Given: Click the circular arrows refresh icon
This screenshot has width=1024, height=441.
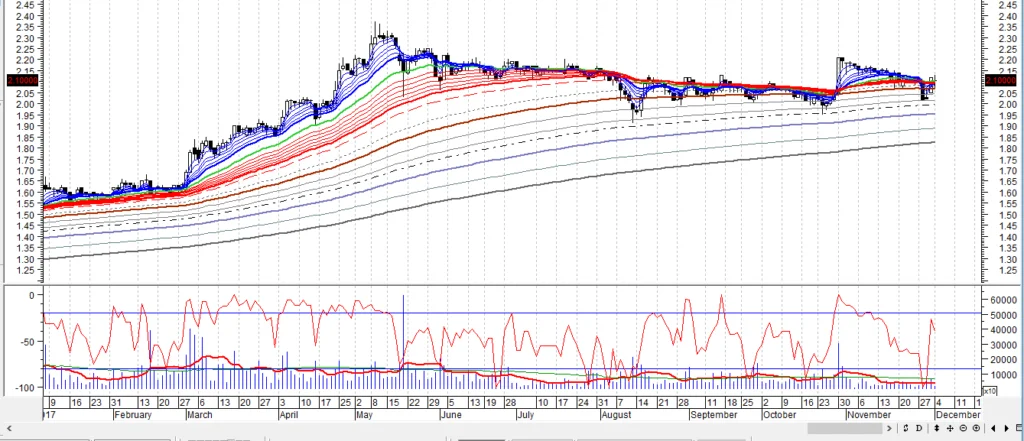Looking at the screenshot, I should (x=906, y=429).
